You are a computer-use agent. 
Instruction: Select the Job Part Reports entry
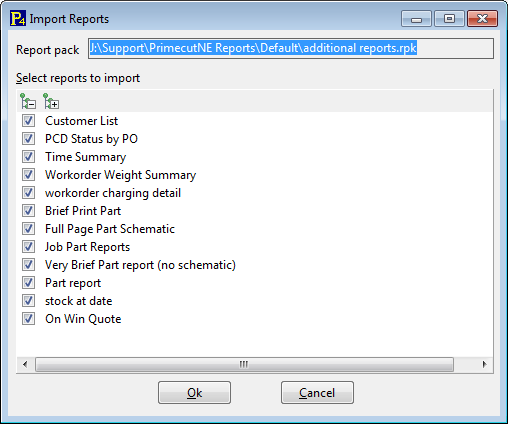click(x=87, y=247)
